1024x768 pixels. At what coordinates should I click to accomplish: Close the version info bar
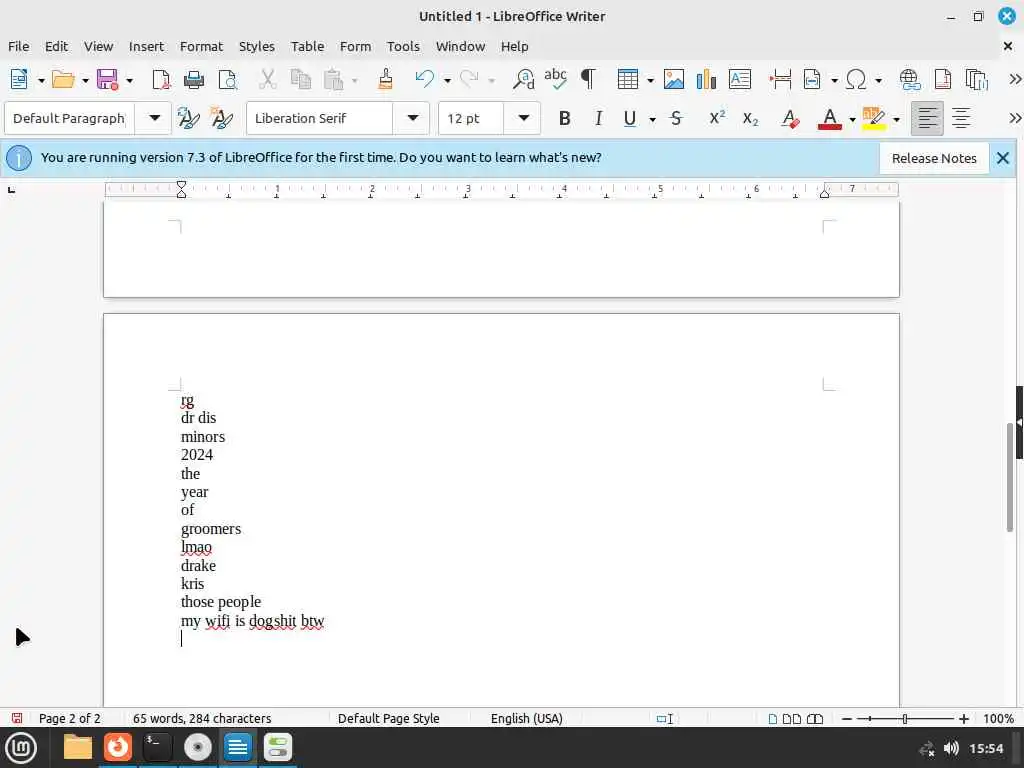click(1003, 158)
